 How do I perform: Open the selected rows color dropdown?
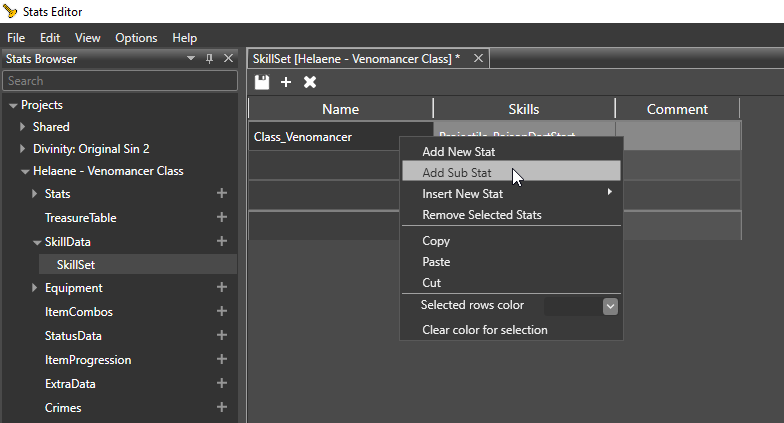(x=610, y=306)
